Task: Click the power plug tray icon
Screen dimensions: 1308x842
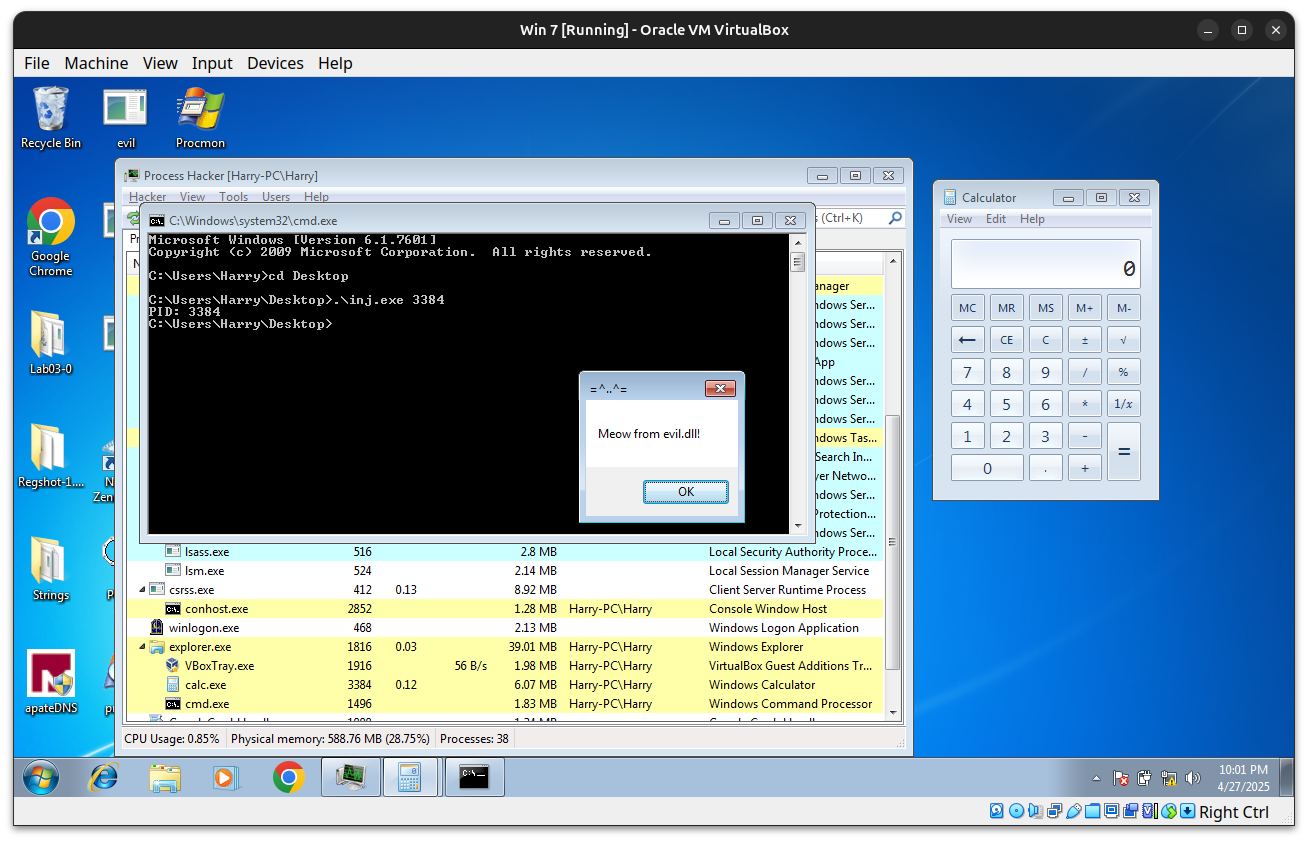Action: point(1144,778)
